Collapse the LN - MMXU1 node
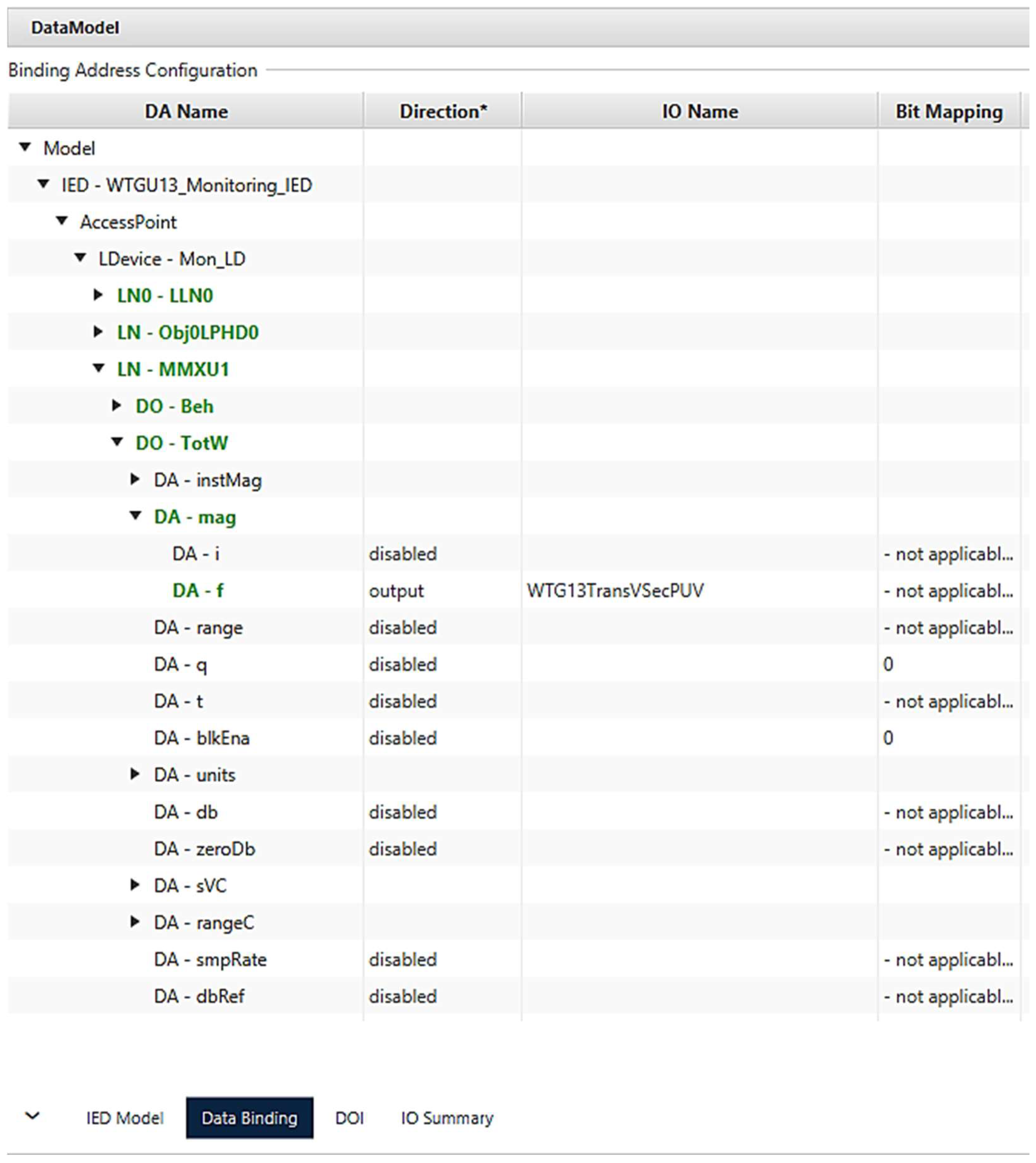The image size is (1036, 1163). [98, 368]
